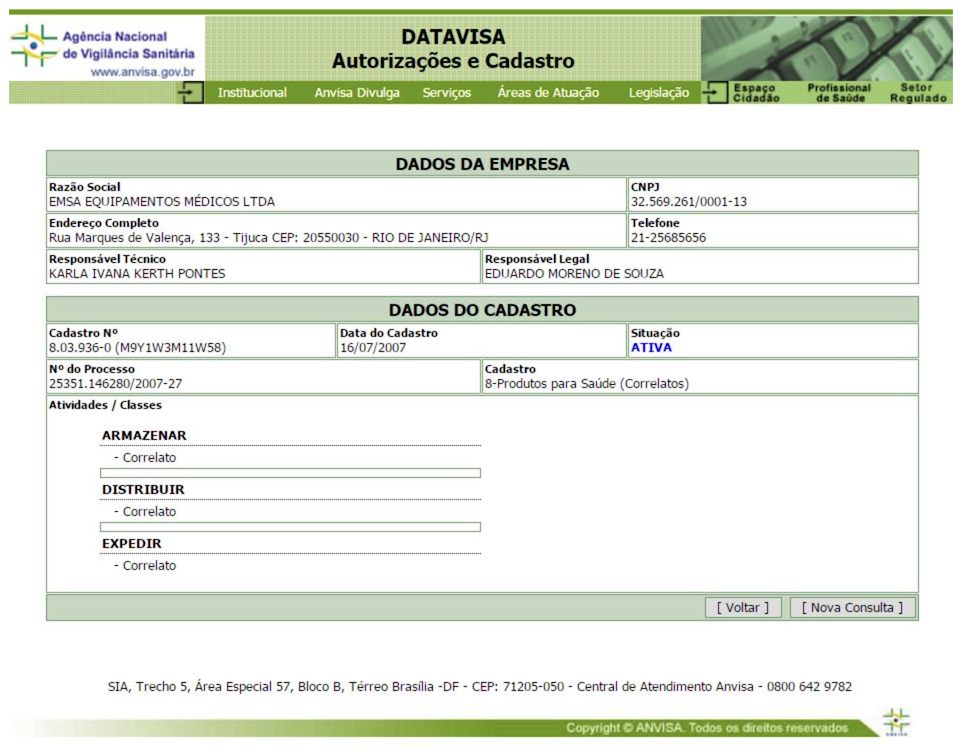Go to the Legislação menu
The image size is (963, 754).
coord(658,93)
